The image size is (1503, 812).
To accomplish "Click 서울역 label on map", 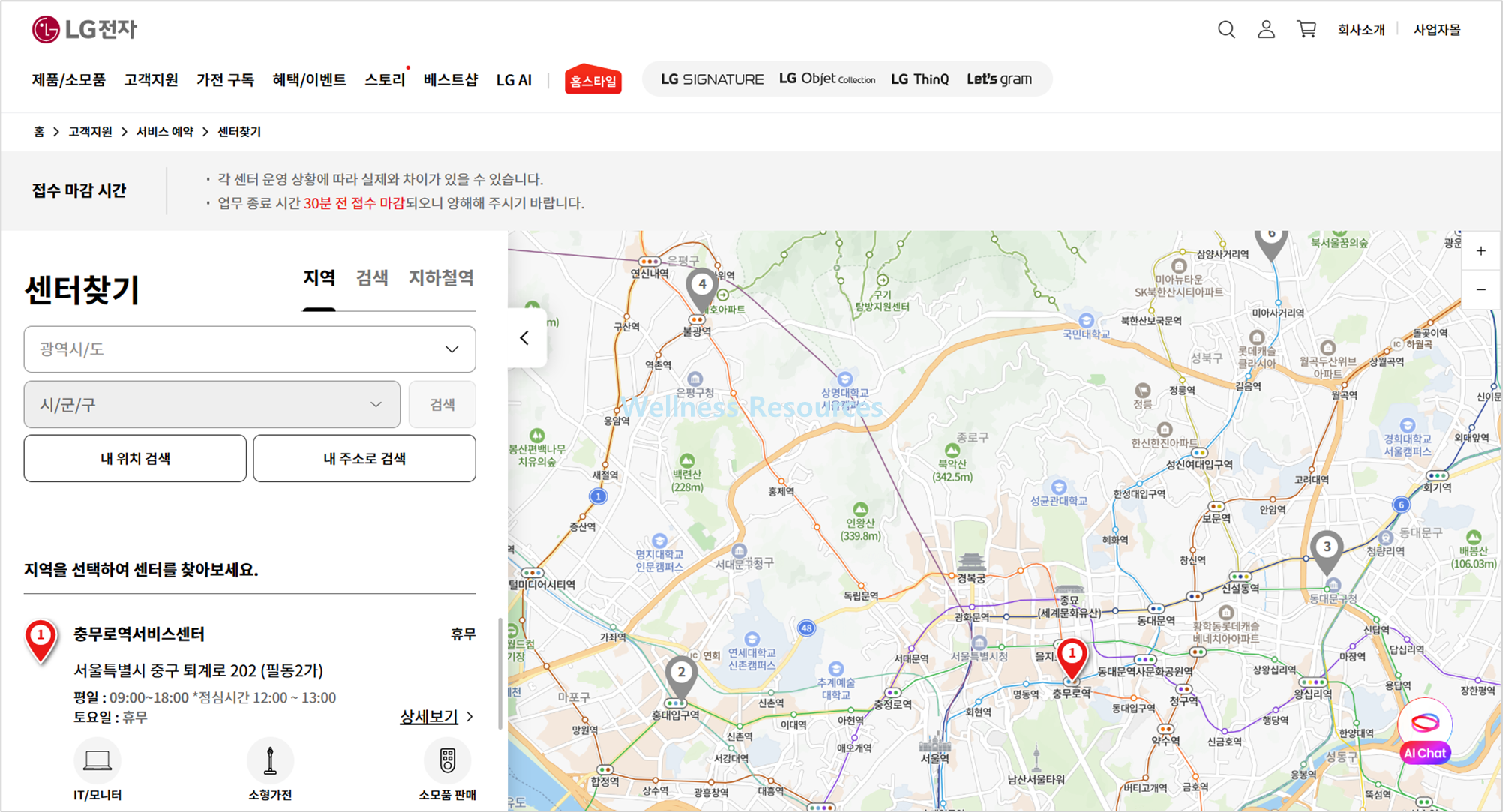I will 934,758.
